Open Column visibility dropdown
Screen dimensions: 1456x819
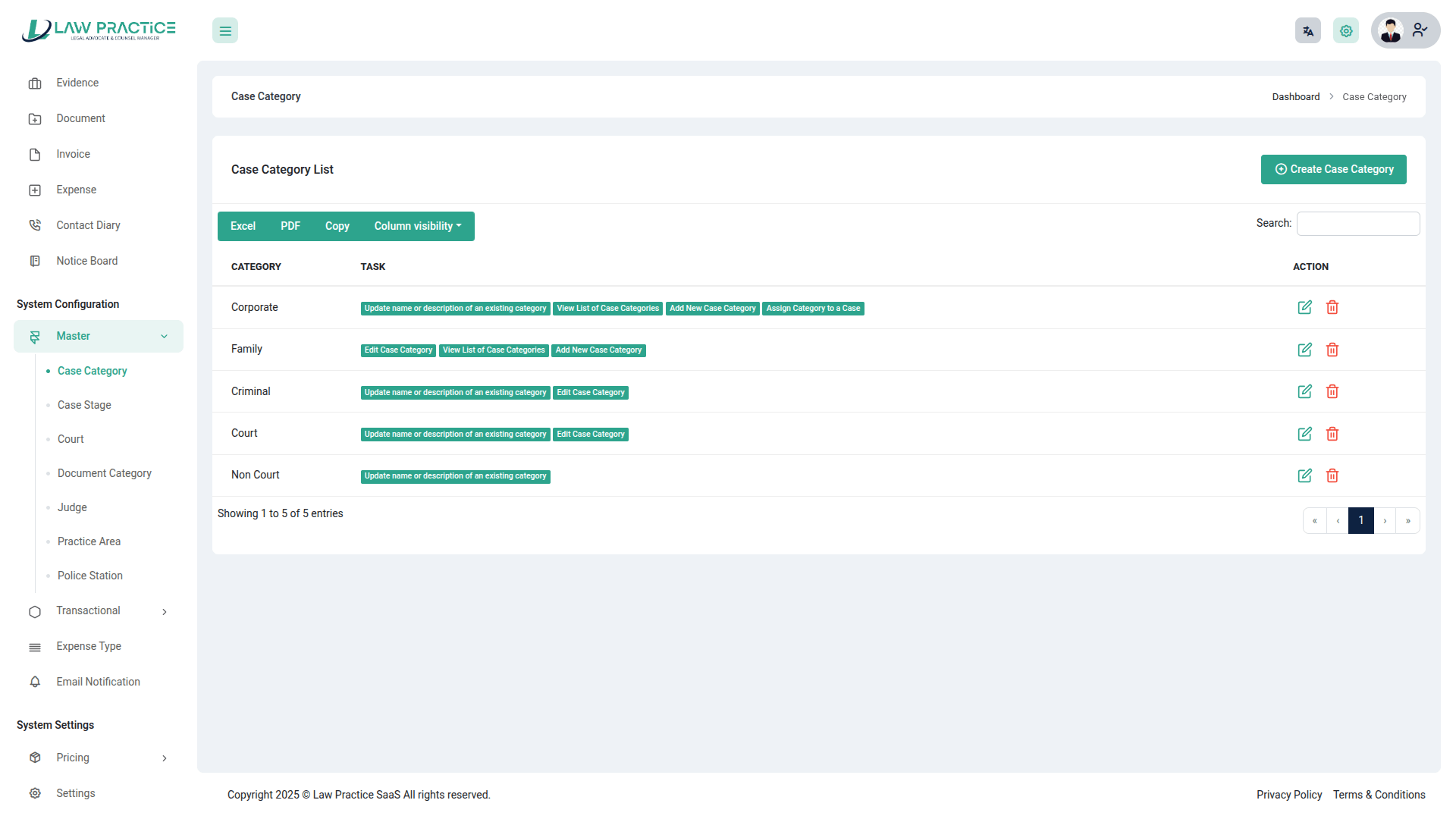[x=417, y=226]
